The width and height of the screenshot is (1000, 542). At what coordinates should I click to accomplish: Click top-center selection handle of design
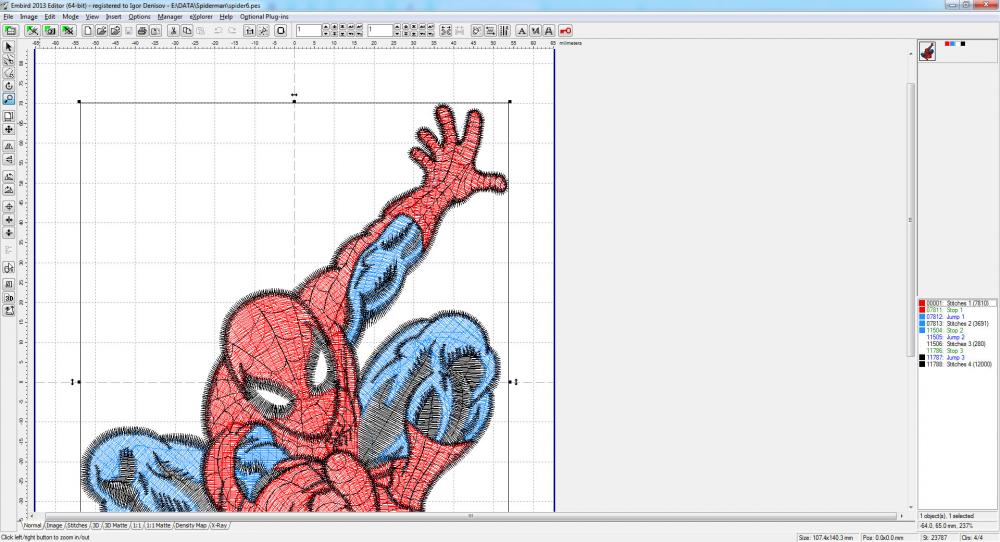click(x=294, y=101)
